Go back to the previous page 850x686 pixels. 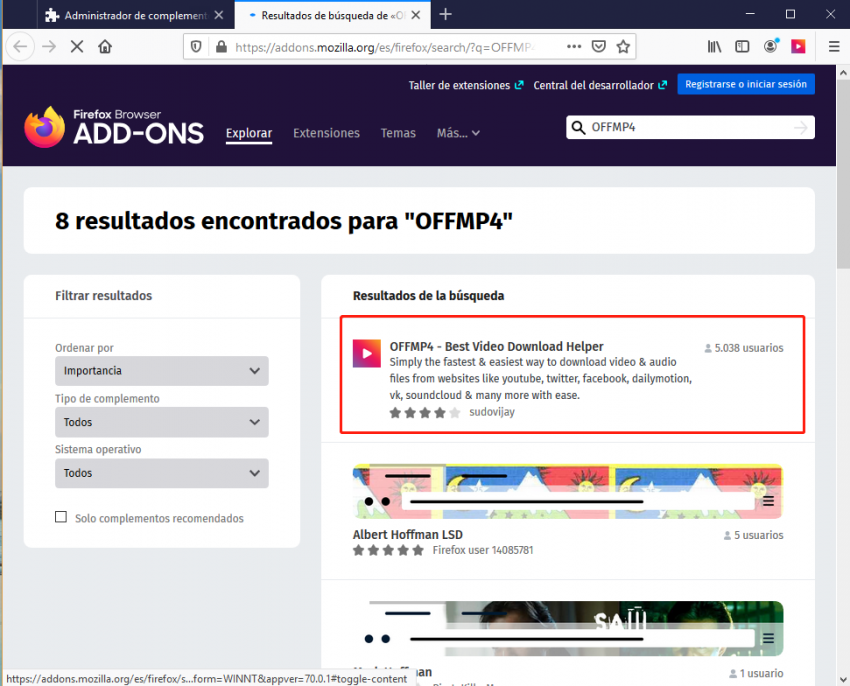pos(20,47)
